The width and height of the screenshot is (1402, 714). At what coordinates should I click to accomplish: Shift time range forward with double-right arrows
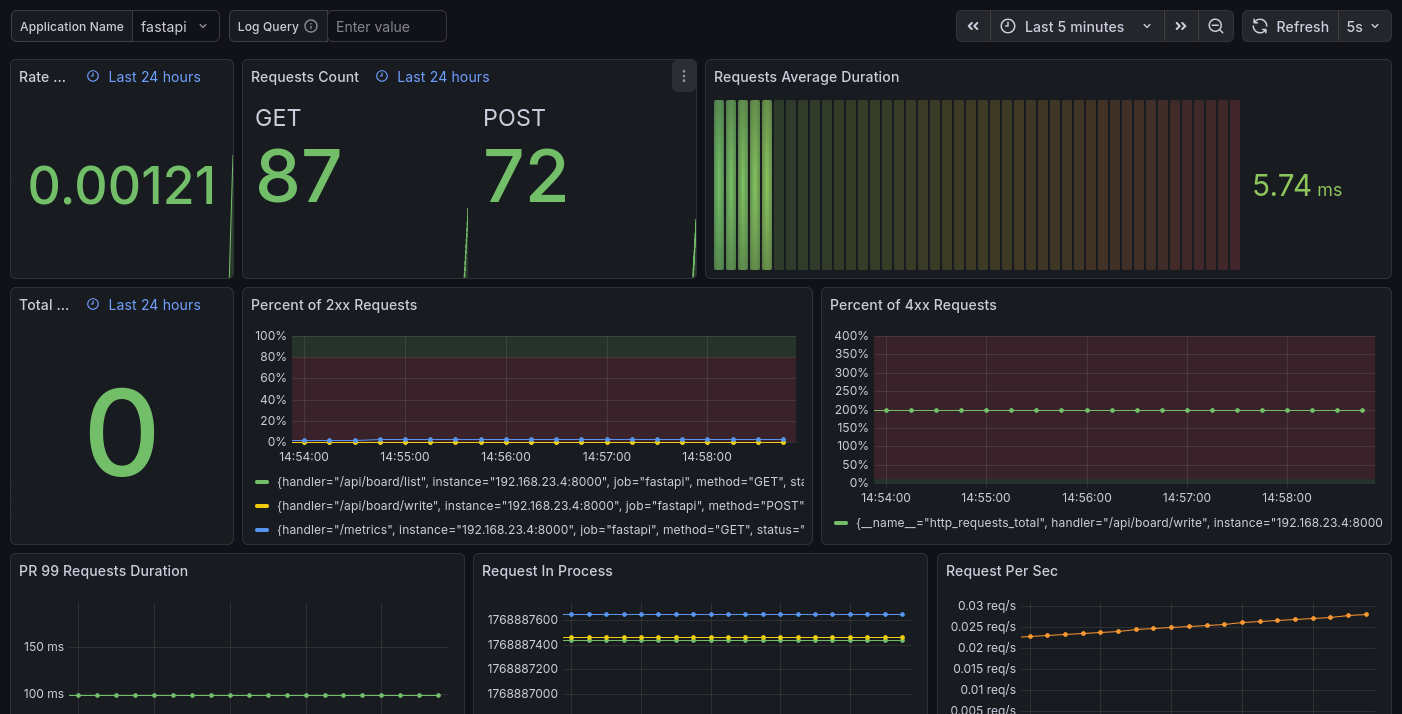pos(1181,27)
